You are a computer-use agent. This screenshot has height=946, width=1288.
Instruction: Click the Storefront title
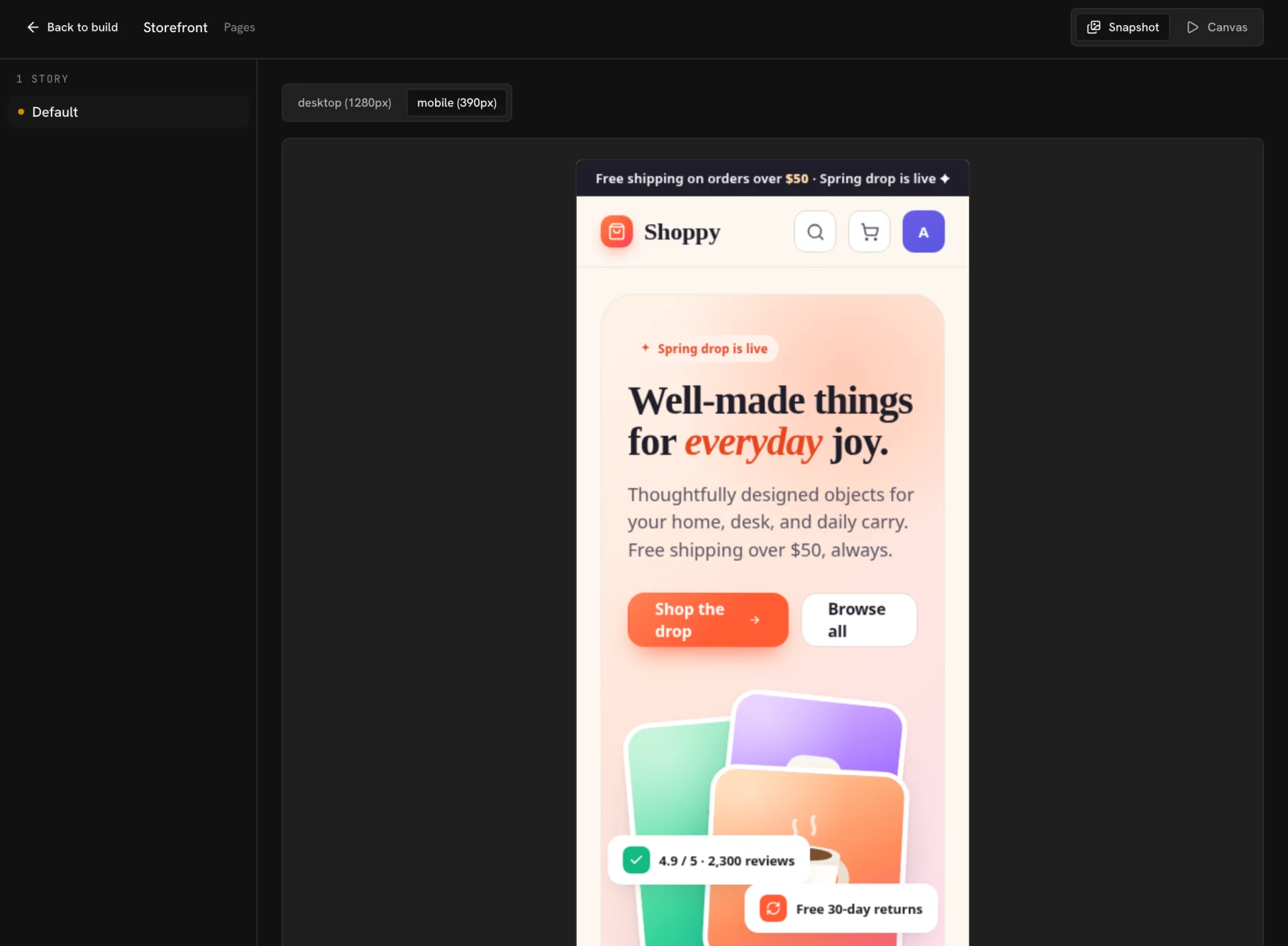[x=175, y=27]
